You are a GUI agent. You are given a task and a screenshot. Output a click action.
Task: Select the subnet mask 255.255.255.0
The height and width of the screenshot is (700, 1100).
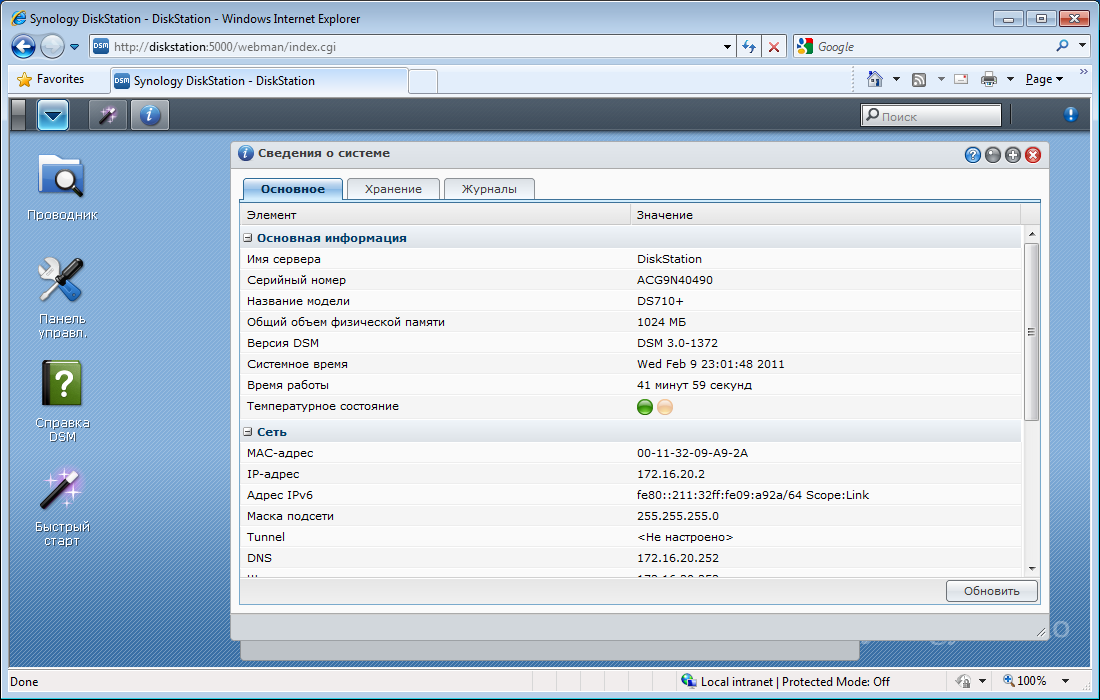[x=678, y=516]
